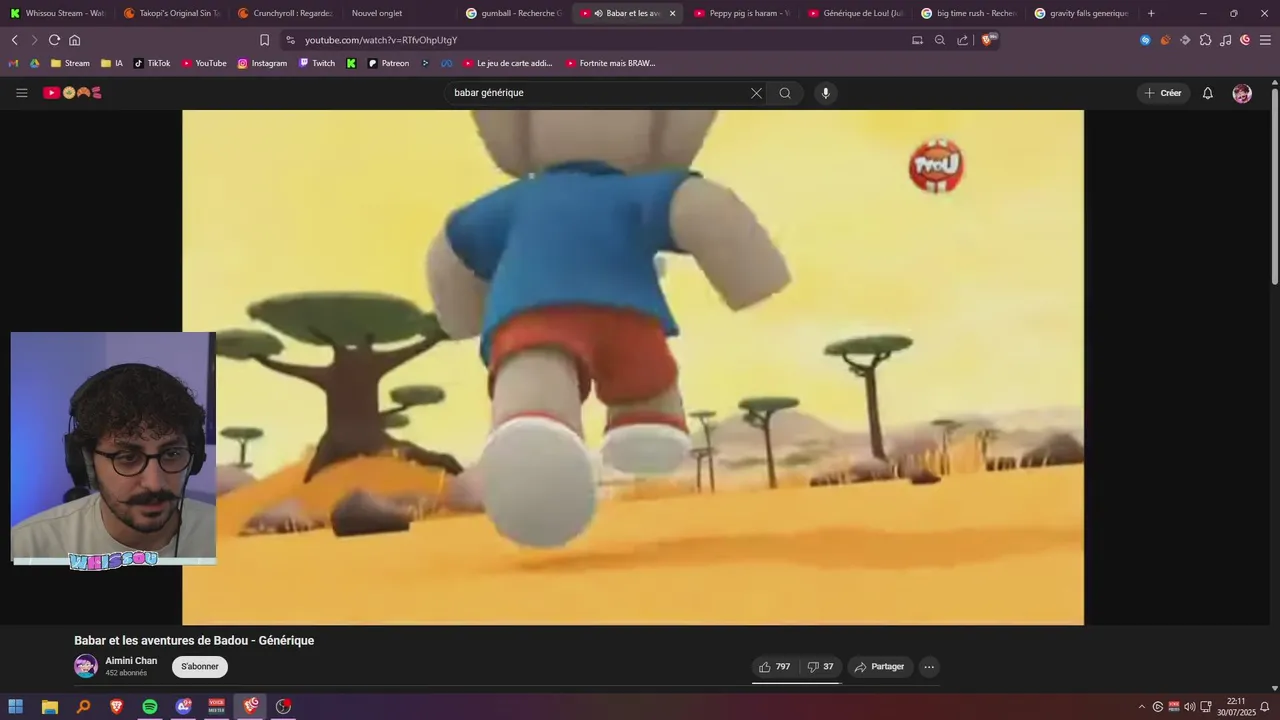Open Aimini Chan channel avatar
This screenshot has width=1280, height=720.
(86, 666)
